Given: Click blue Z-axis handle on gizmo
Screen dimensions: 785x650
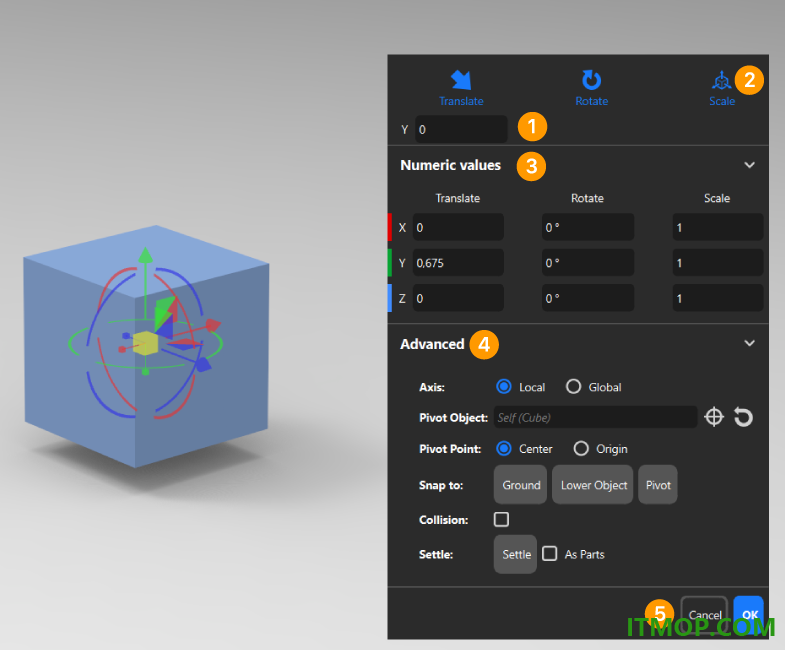Looking at the screenshot, I should pos(203,365).
